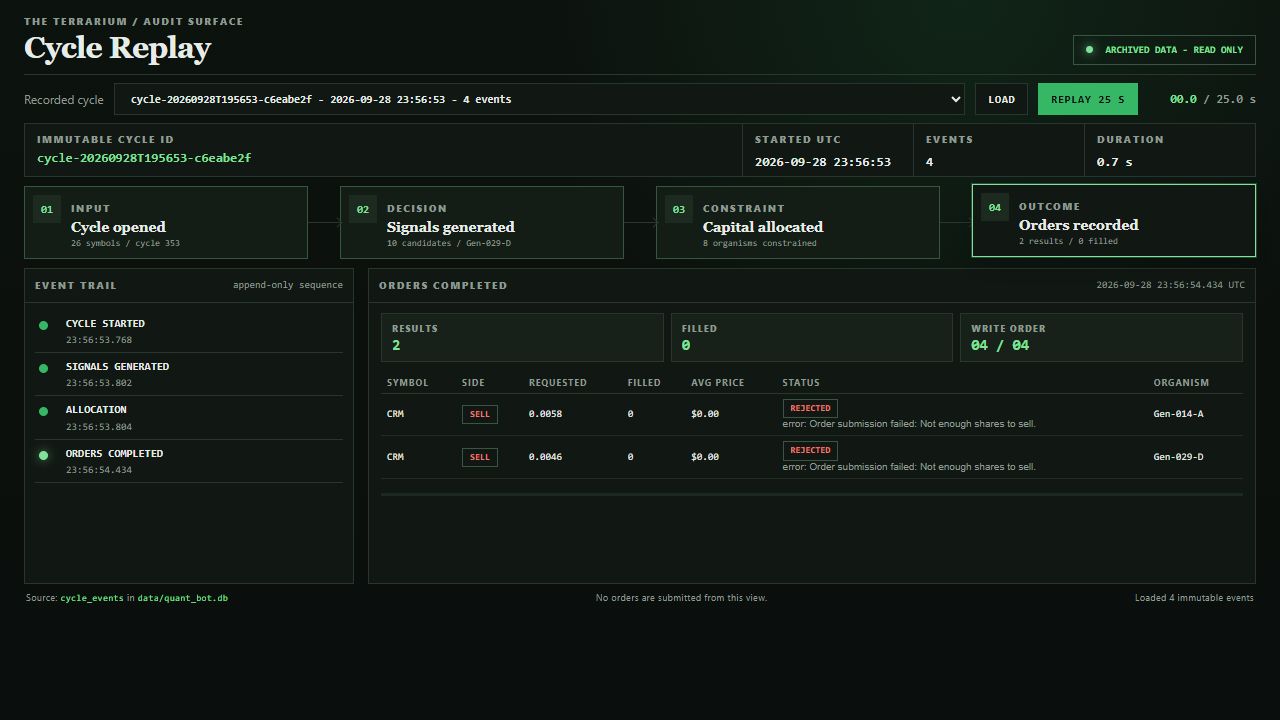Click the green dot beside ALLOCATION

click(x=43, y=411)
